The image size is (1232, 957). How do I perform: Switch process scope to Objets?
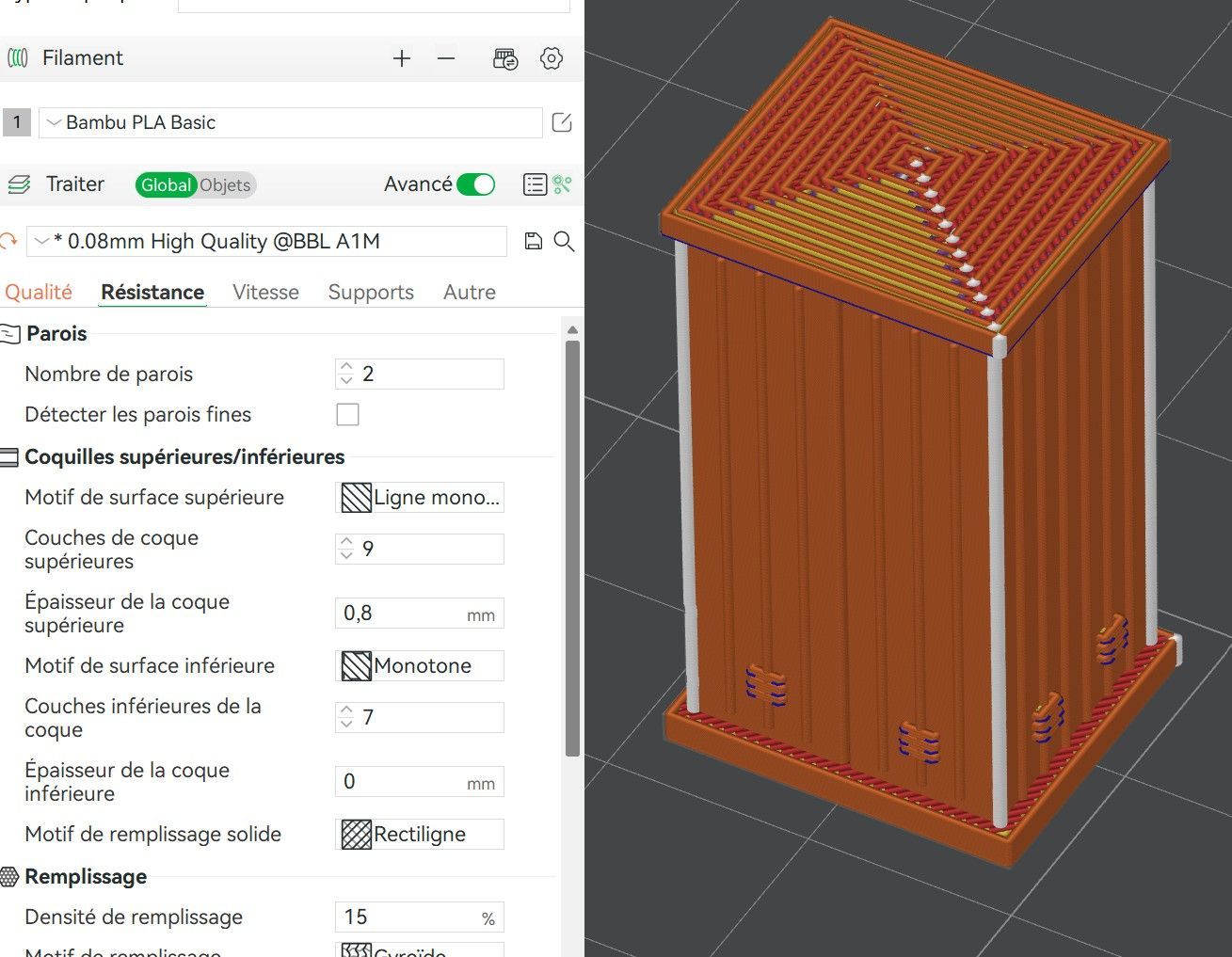225,185
